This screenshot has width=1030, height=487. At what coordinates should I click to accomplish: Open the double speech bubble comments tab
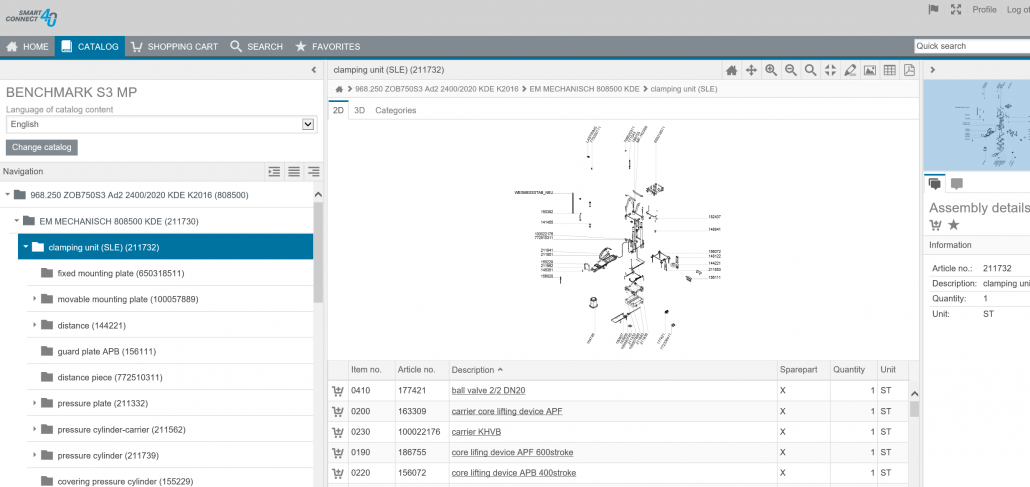(934, 184)
